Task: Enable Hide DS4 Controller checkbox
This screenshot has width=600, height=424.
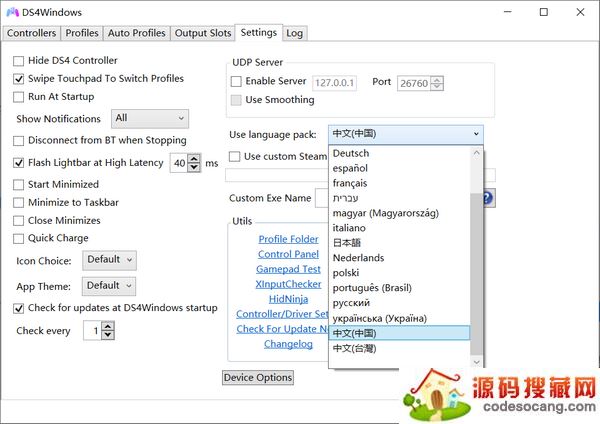Action: coord(19,61)
